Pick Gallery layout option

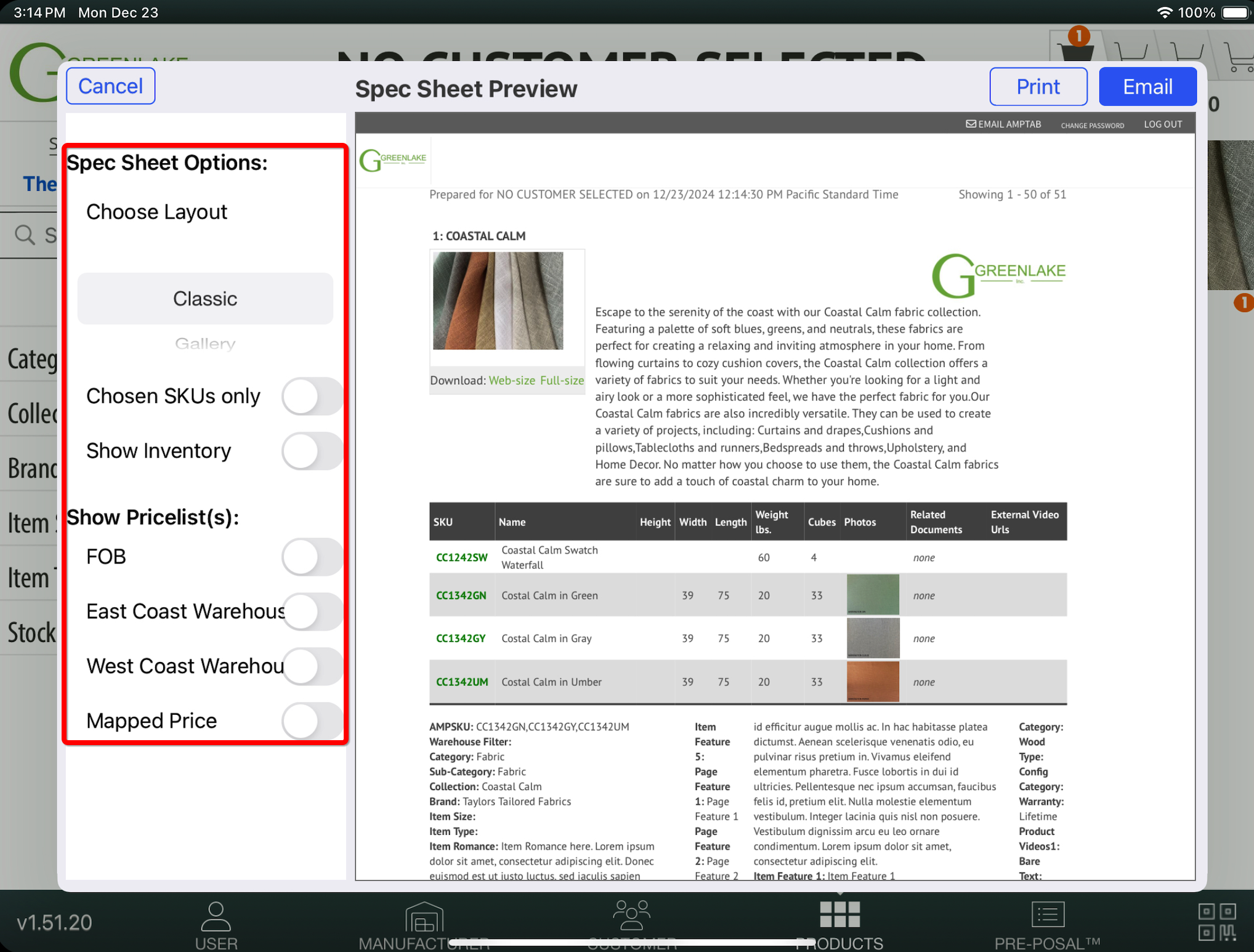coord(205,344)
